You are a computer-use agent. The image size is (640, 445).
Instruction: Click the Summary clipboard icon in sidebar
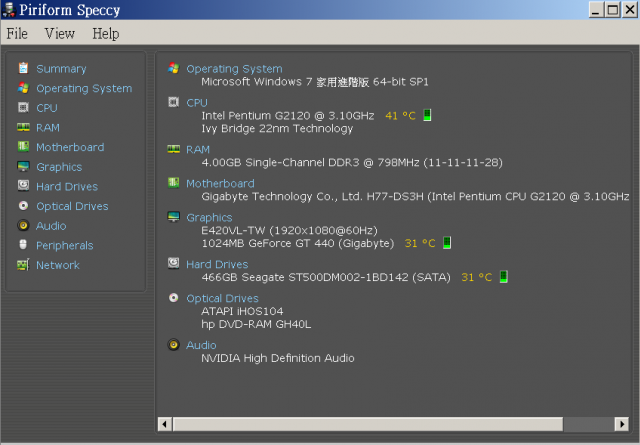(x=23, y=68)
